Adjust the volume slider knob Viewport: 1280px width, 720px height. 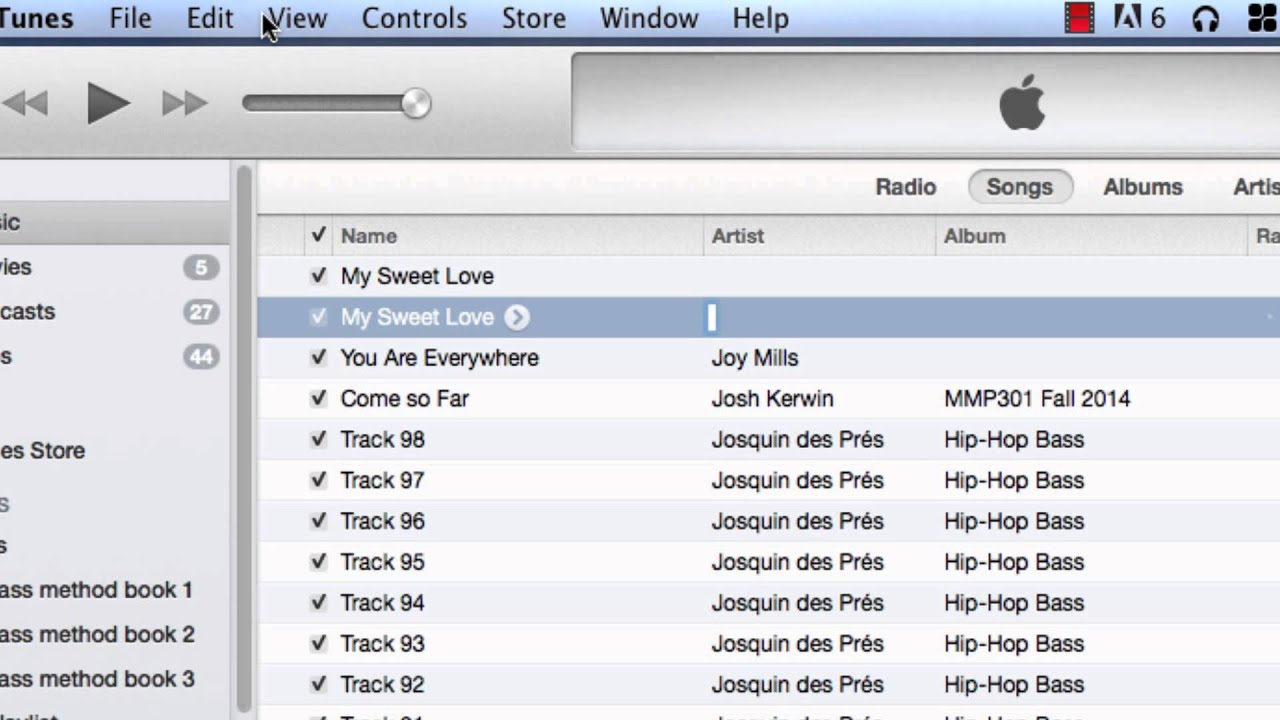pyautogui.click(x=415, y=103)
